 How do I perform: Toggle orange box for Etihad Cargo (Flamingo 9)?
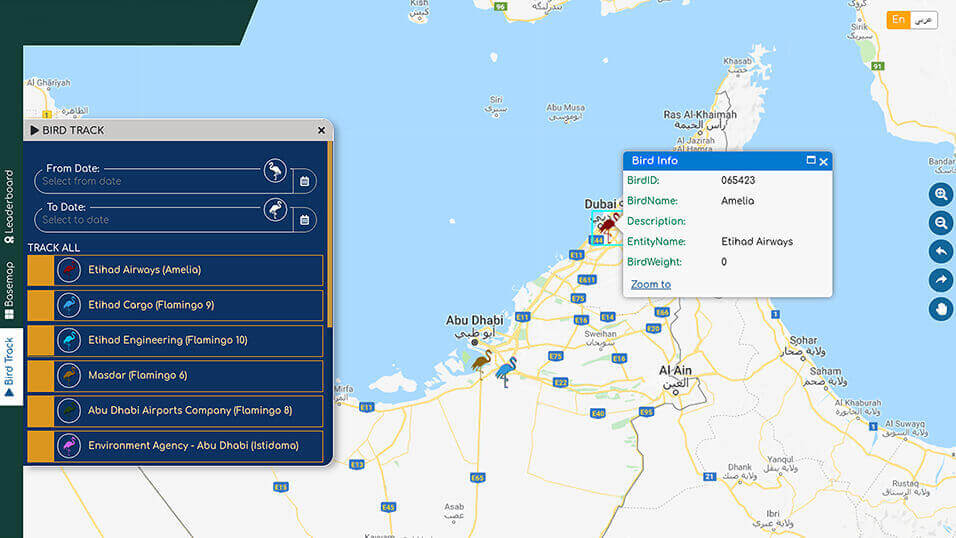click(41, 305)
